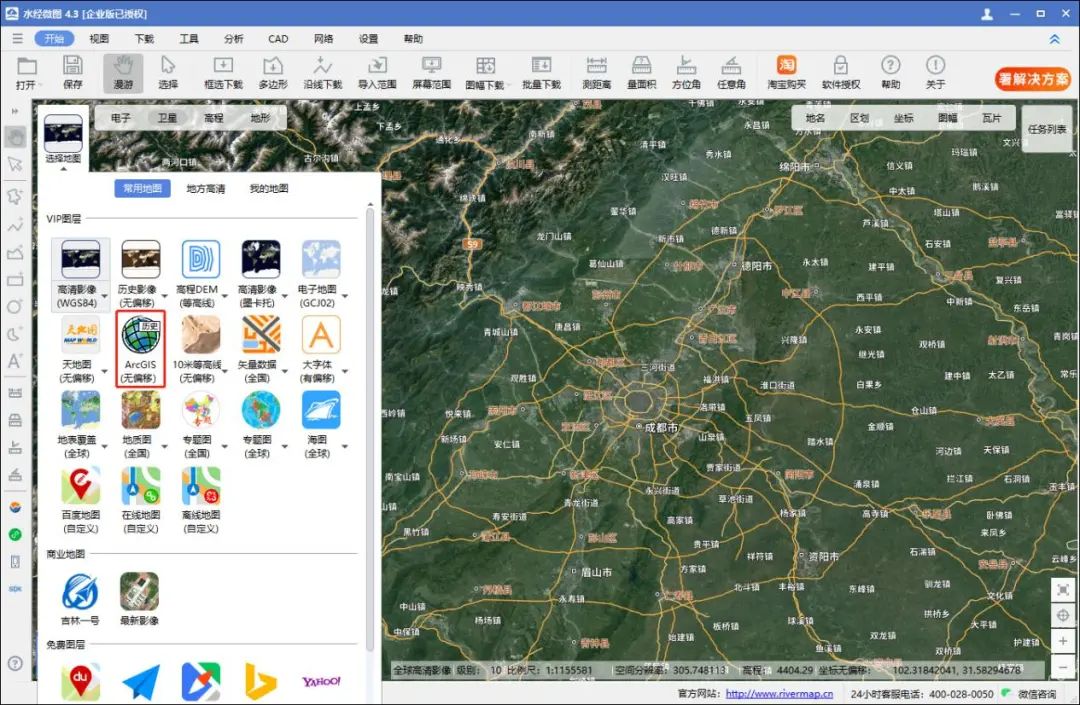Switch to 我的地图 tab
The height and width of the screenshot is (705, 1080).
pos(269,188)
